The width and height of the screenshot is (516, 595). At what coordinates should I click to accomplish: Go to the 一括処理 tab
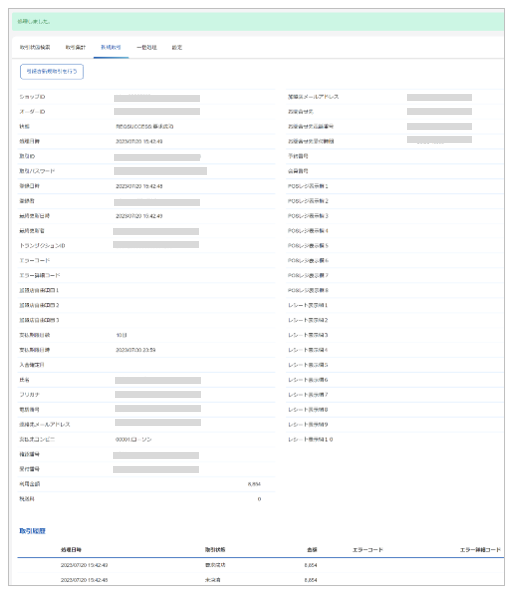pos(146,47)
